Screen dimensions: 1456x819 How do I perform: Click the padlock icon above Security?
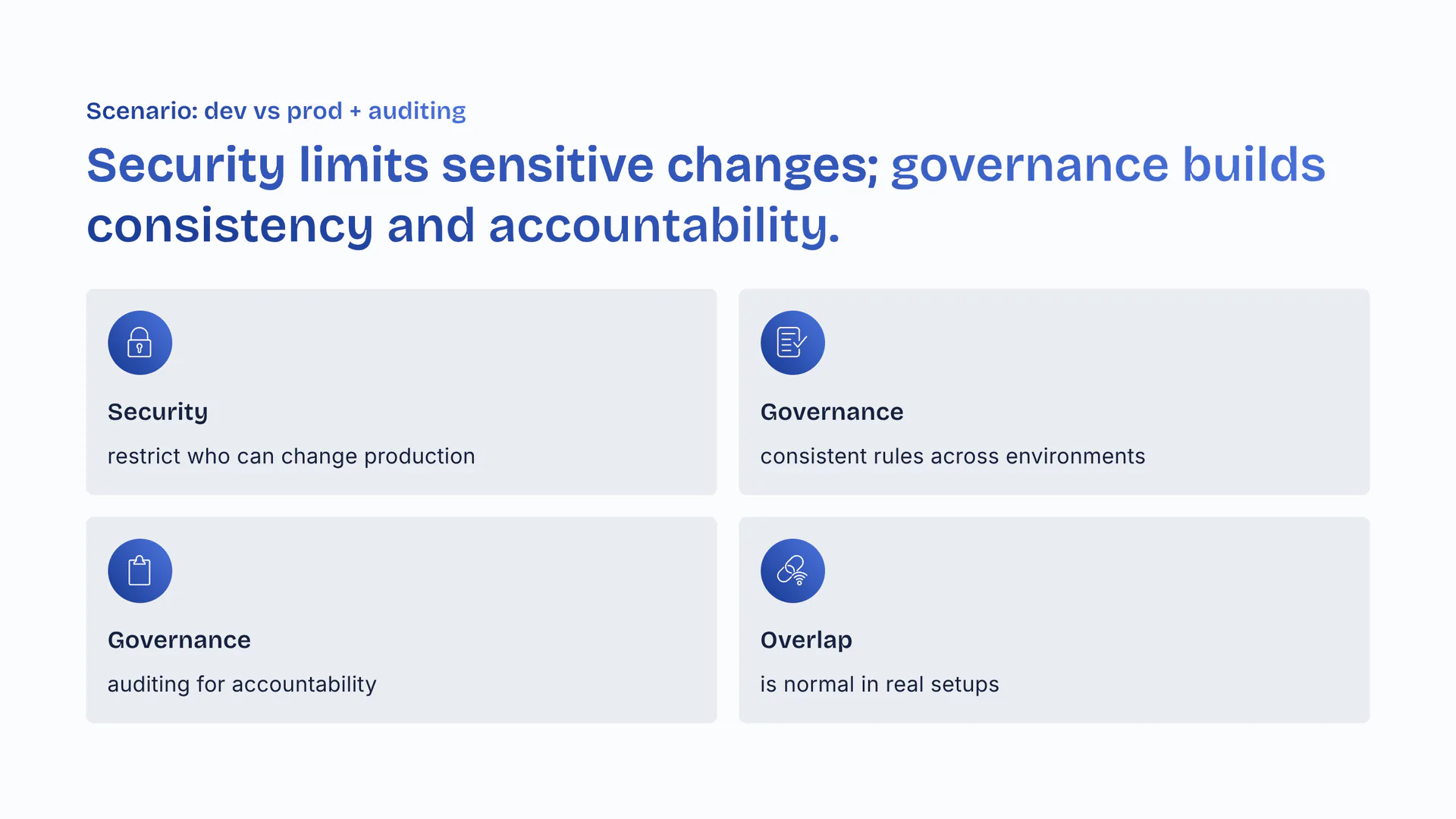pyautogui.click(x=140, y=343)
